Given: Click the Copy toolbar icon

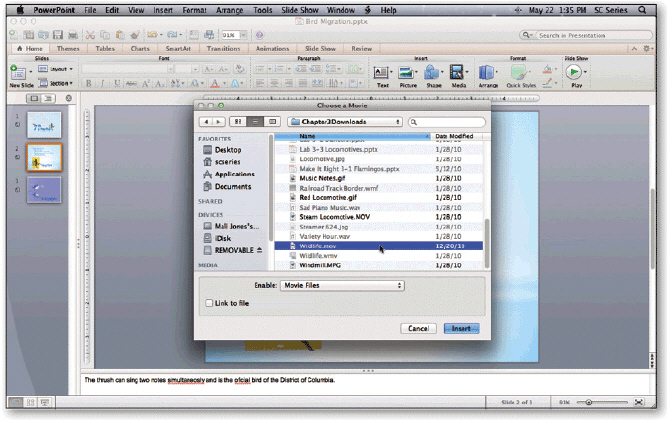Looking at the screenshot, I should point(105,35).
